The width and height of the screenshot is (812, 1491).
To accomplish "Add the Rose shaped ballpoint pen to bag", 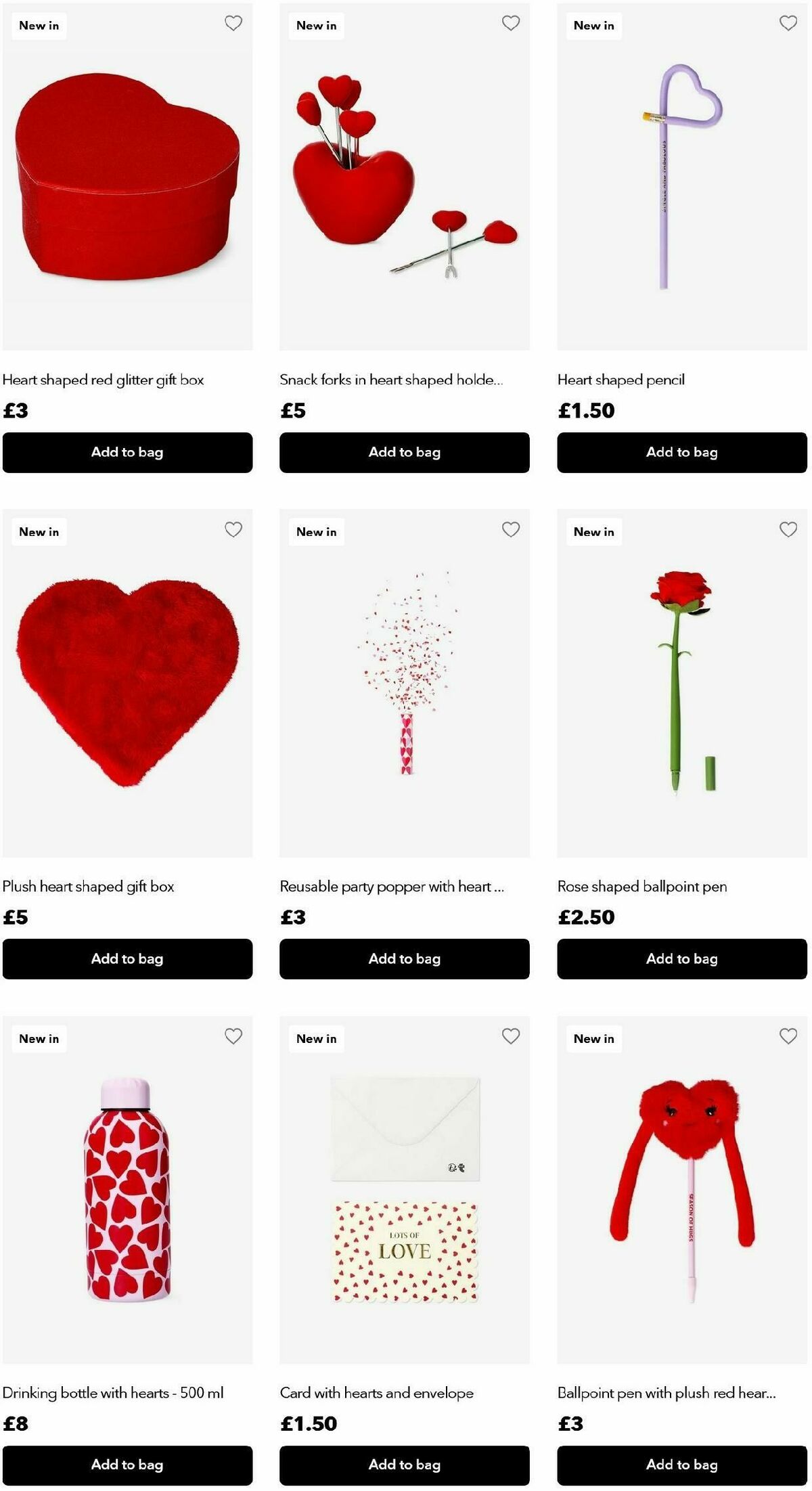I will point(682,959).
